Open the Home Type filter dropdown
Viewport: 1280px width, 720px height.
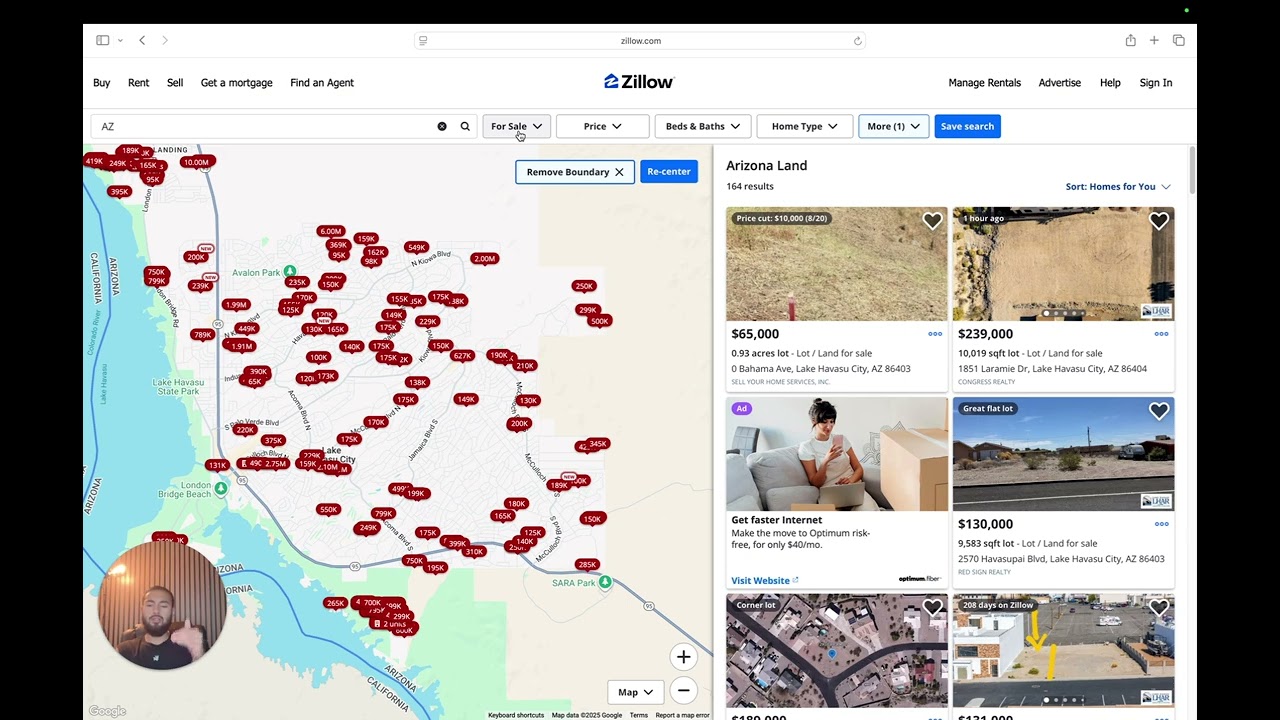(805, 126)
